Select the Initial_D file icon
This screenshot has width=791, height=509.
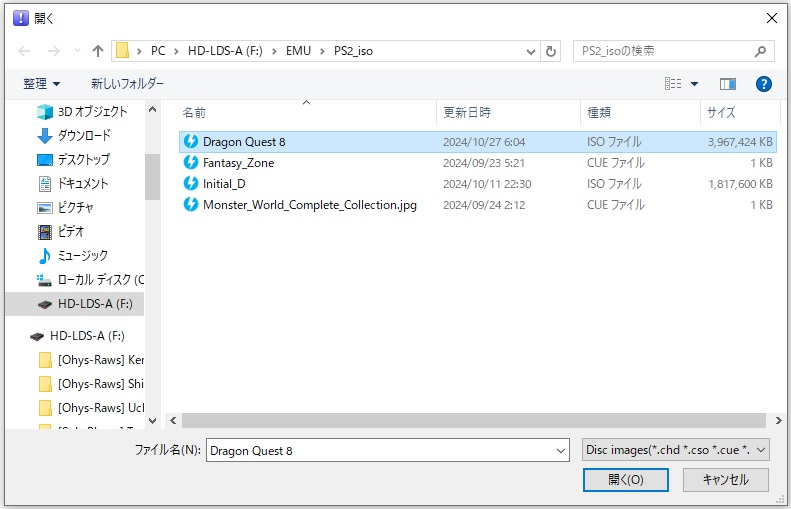click(x=191, y=184)
